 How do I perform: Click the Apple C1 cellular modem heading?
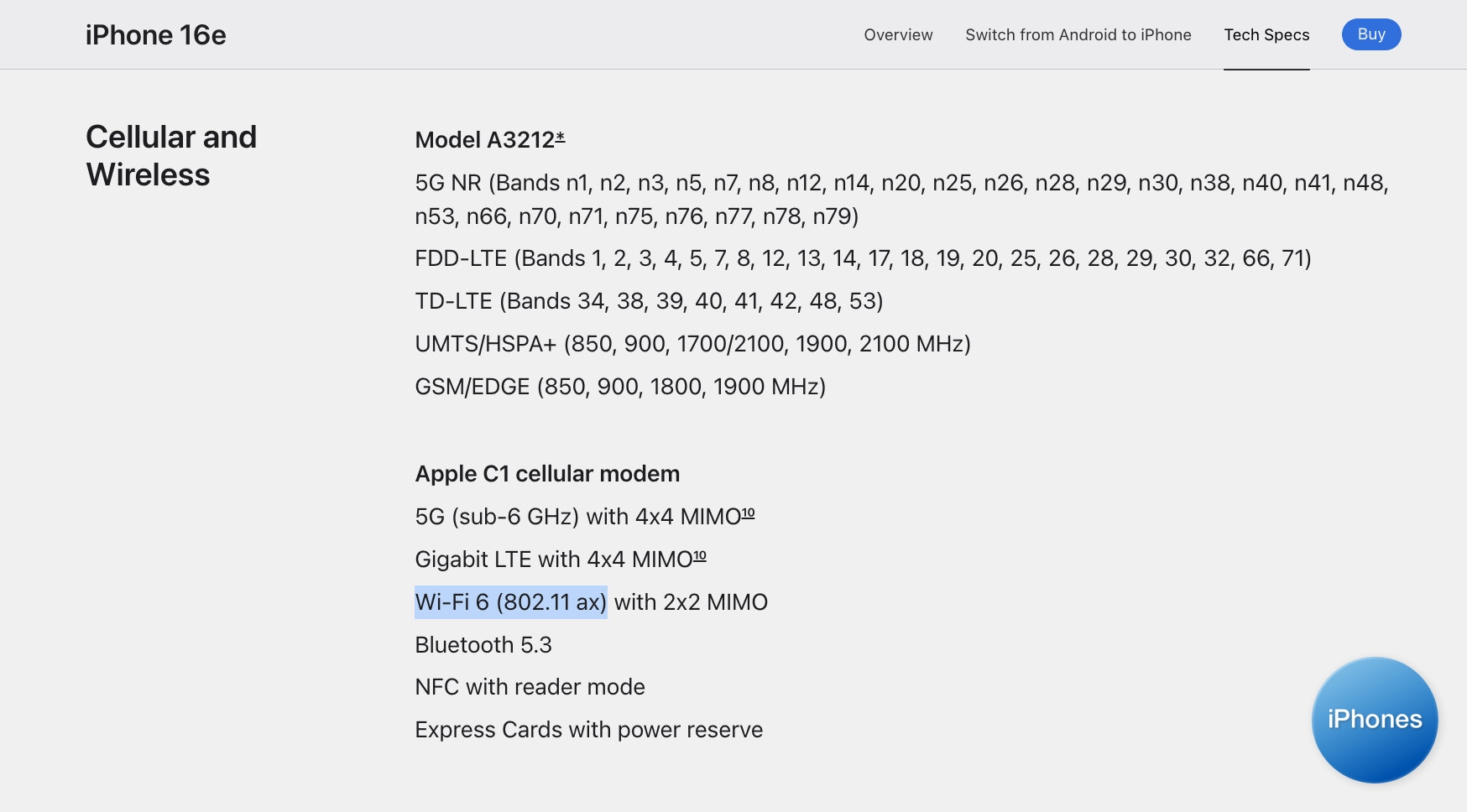click(547, 474)
